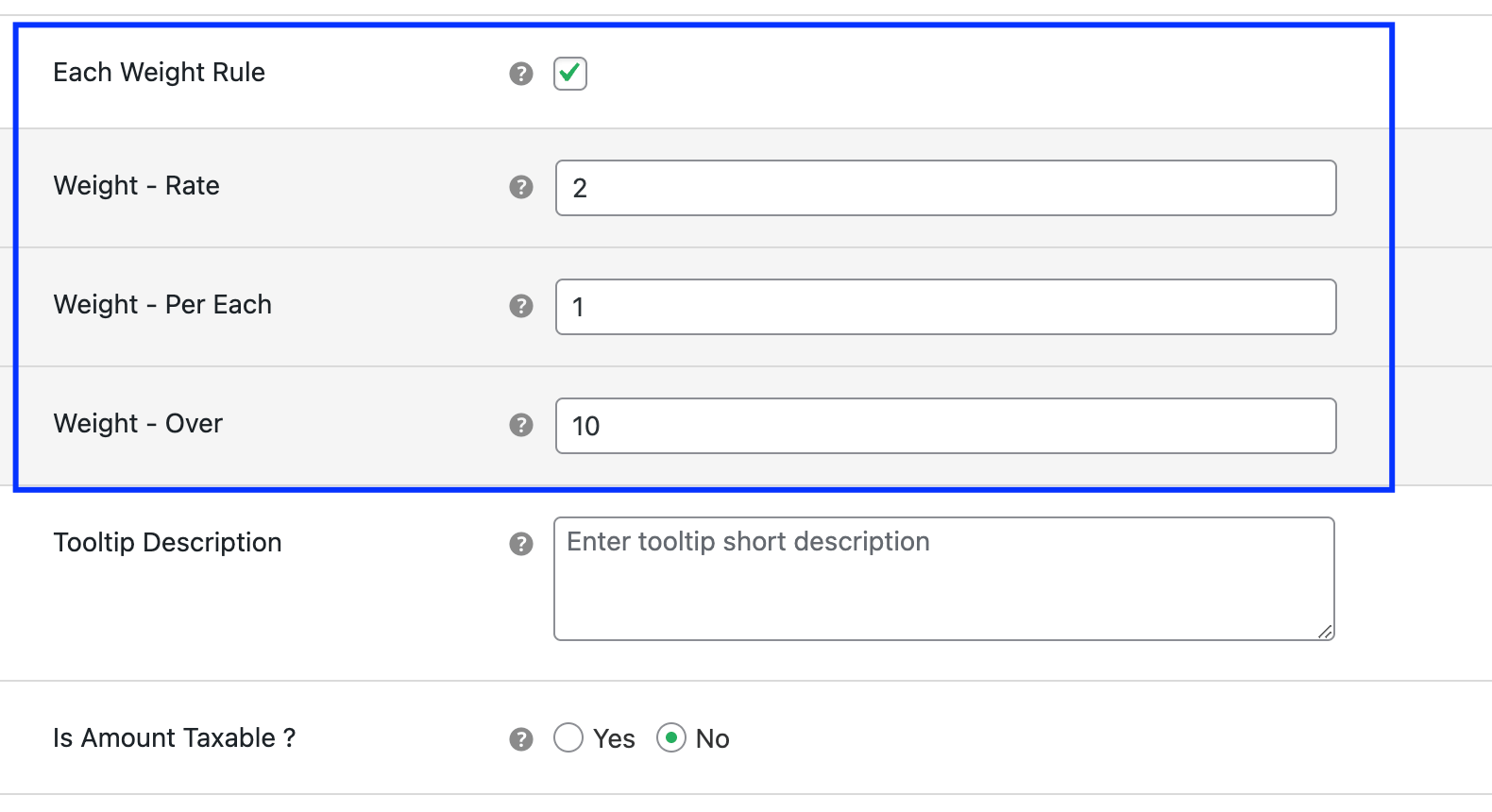Click the help icon beside Each Weight Rule
The height and width of the screenshot is (812, 1492).
coord(520,74)
